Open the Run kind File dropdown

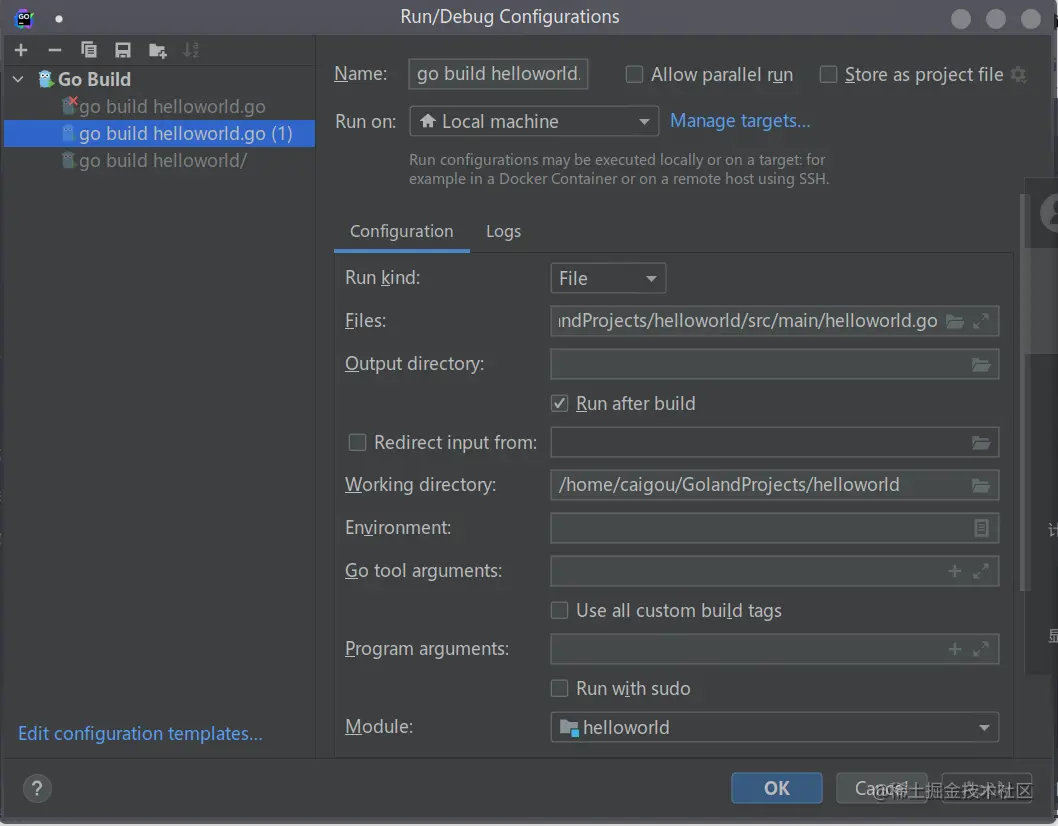pyautogui.click(x=608, y=278)
